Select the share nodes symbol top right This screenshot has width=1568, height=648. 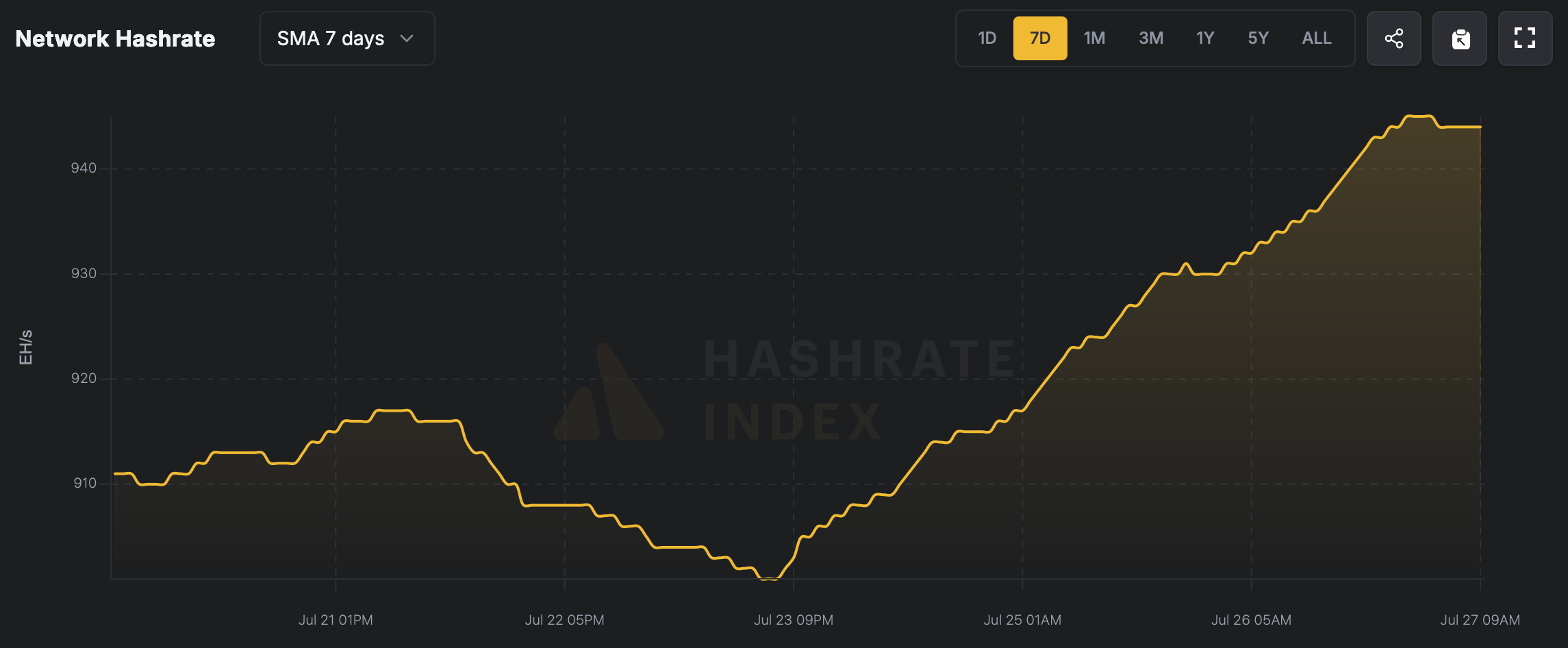tap(1394, 38)
